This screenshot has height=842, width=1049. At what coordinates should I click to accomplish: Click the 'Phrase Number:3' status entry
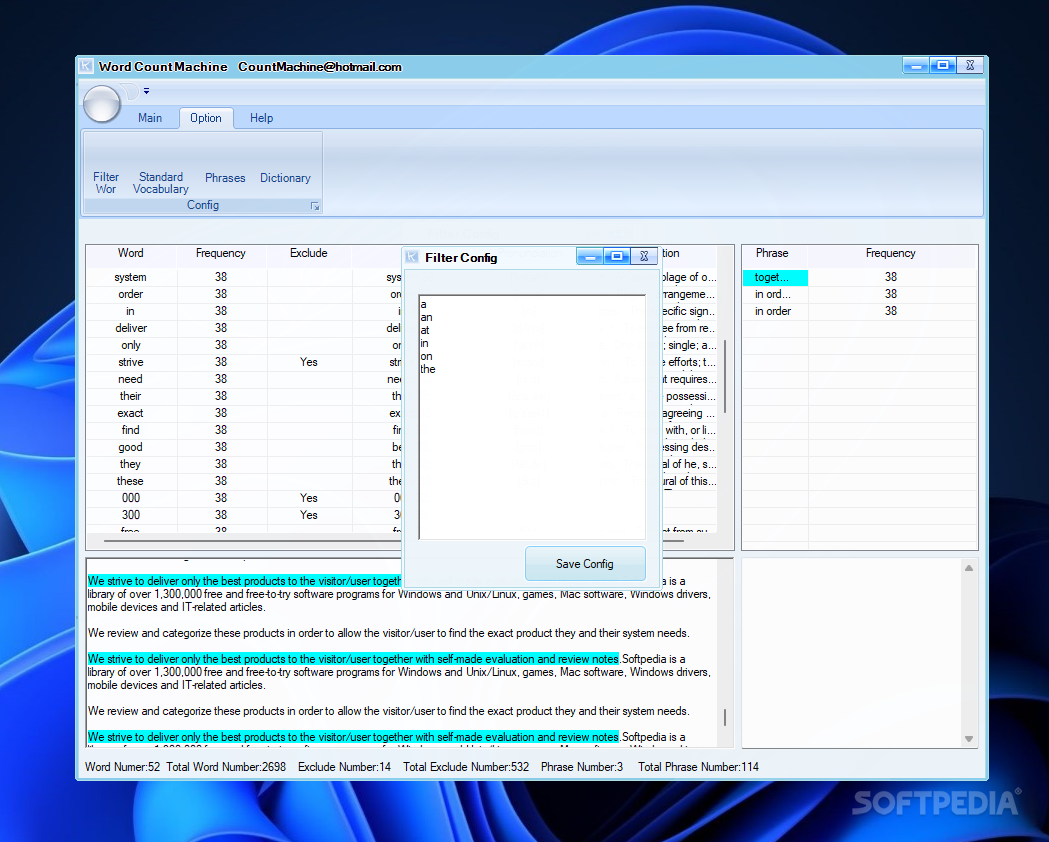tap(582, 767)
